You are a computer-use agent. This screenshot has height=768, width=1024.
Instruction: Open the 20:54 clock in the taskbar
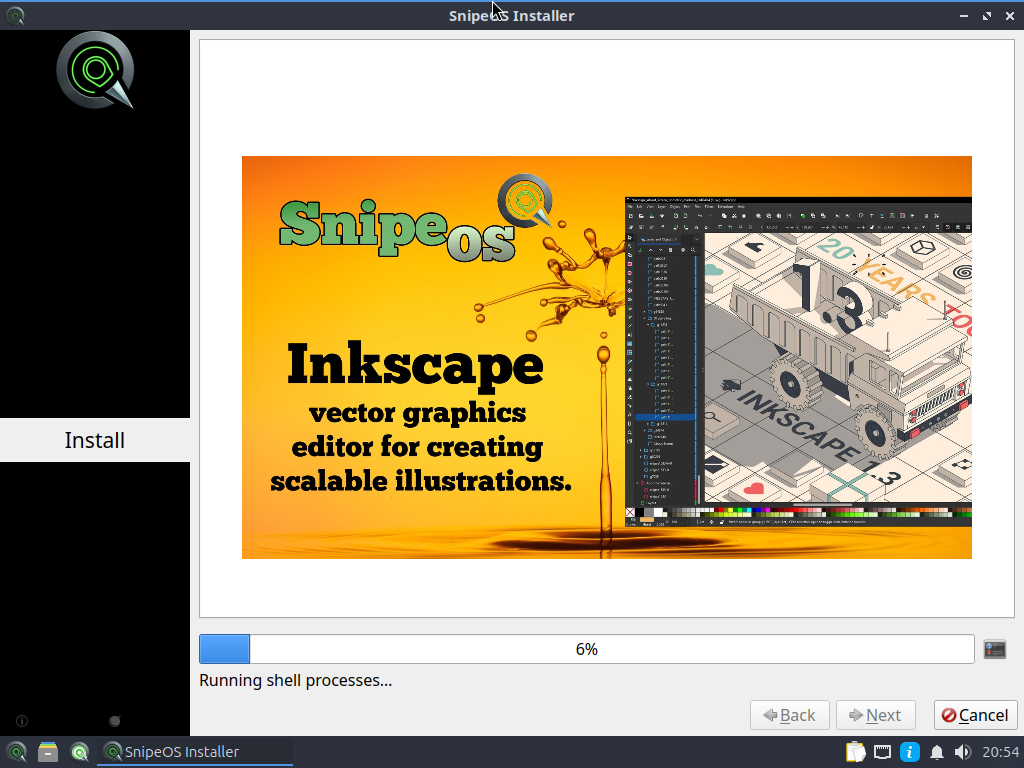[x=1000, y=752]
